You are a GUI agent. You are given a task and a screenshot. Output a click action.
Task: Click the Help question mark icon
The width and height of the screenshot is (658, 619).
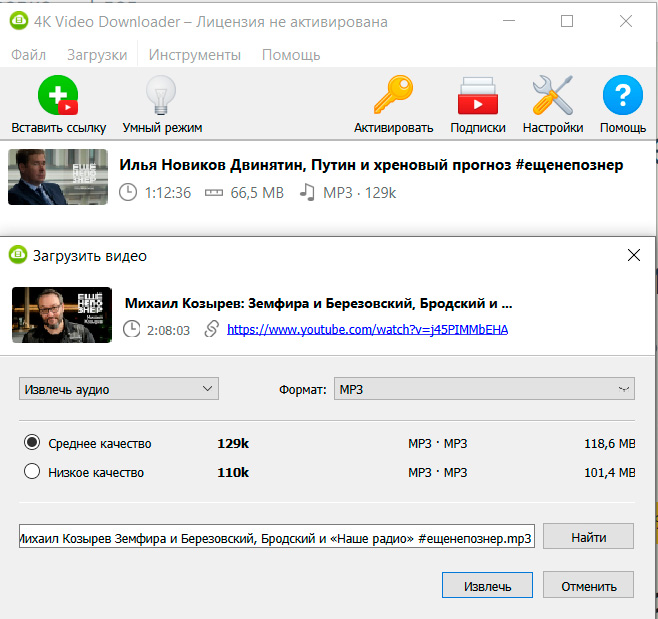click(x=622, y=97)
